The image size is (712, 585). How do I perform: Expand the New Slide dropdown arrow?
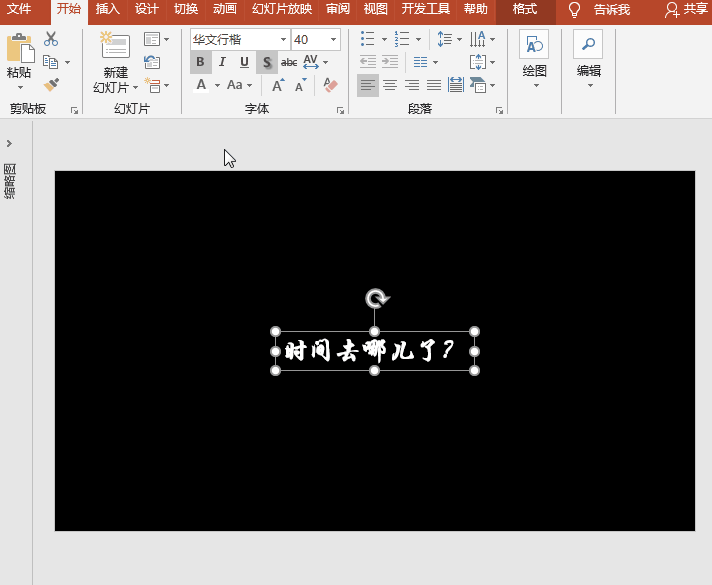click(135, 87)
